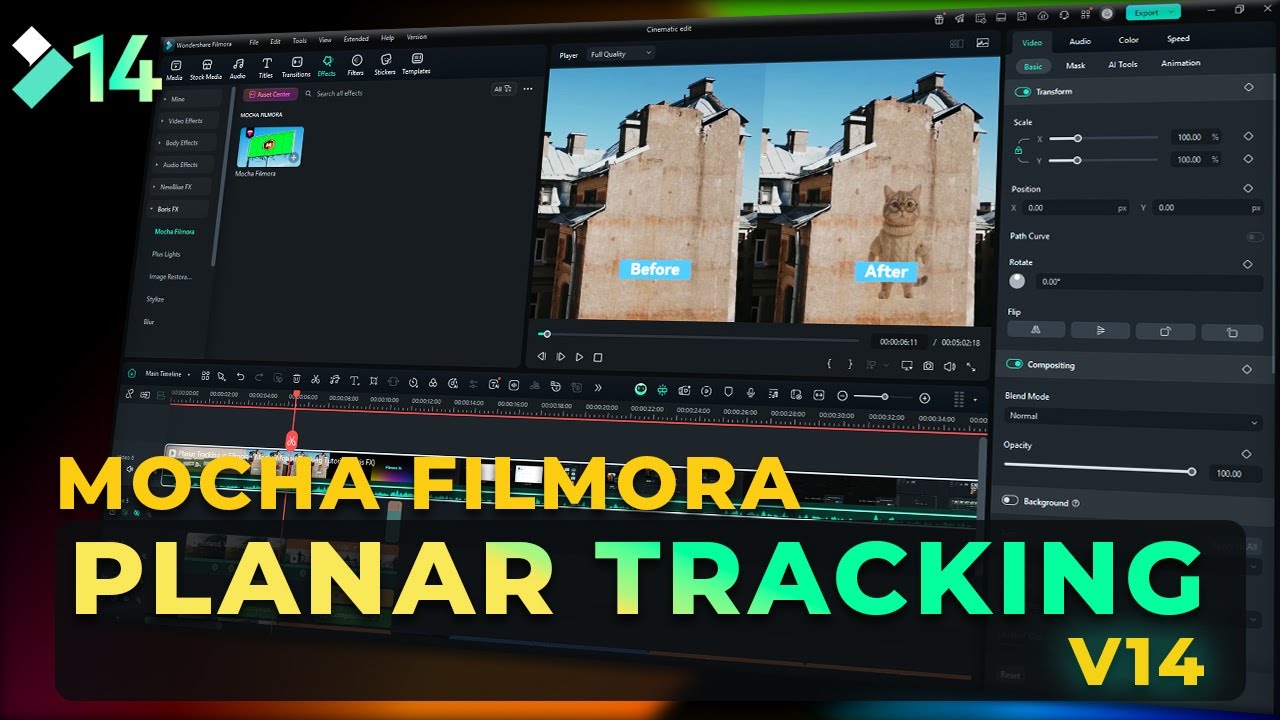Add keyframe diamond for Rotate
Screen dimensions: 1280x720
click(1247, 264)
